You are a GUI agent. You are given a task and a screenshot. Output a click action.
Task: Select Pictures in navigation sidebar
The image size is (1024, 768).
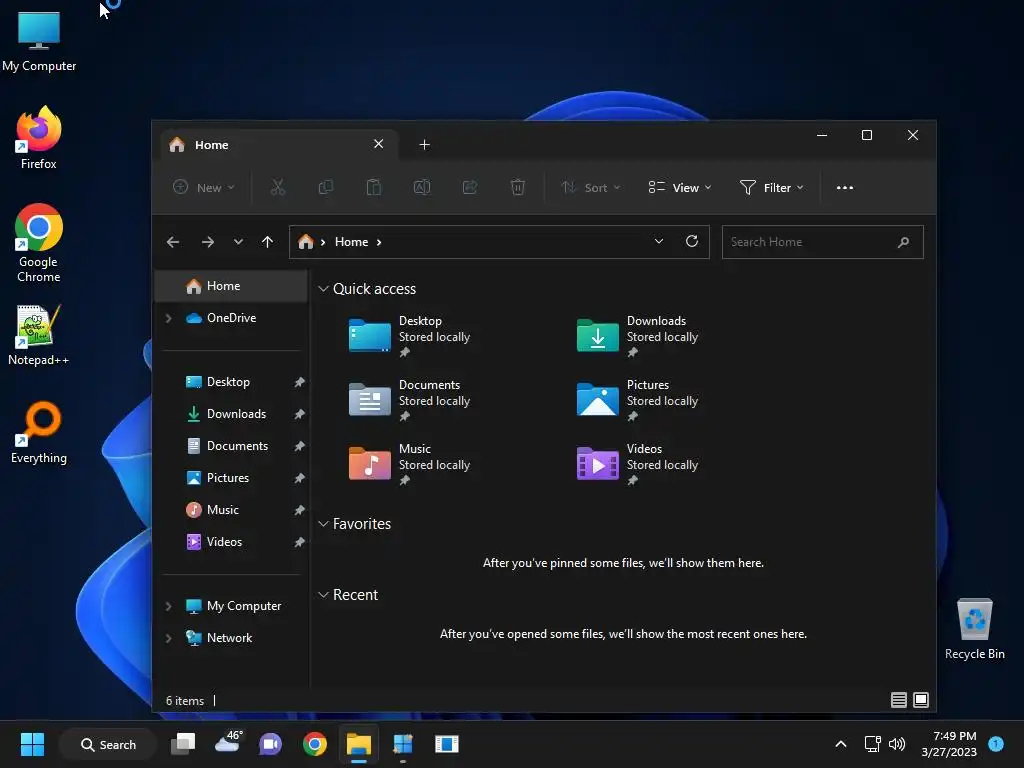(231, 478)
